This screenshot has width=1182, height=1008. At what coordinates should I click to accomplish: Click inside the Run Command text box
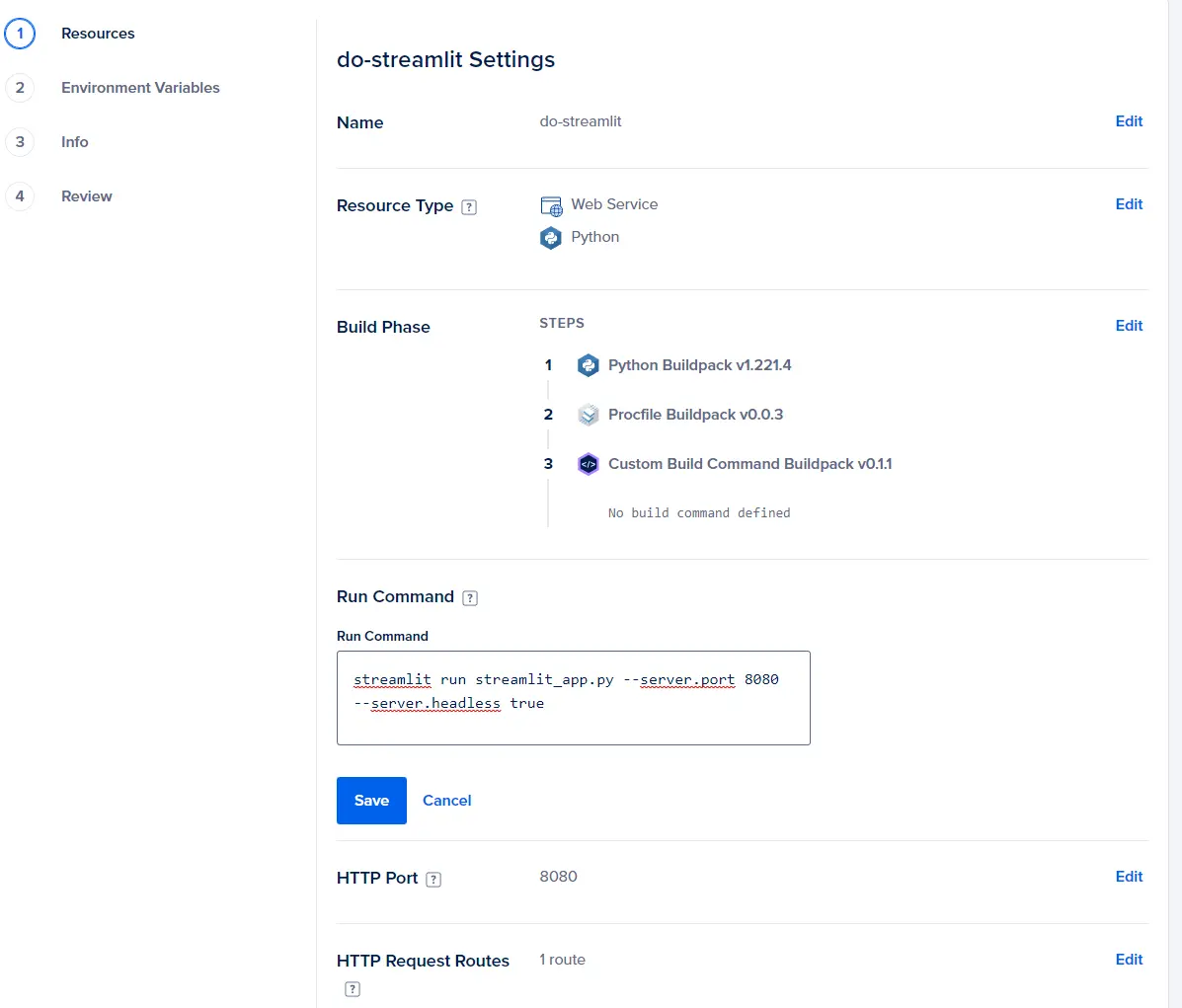574,698
